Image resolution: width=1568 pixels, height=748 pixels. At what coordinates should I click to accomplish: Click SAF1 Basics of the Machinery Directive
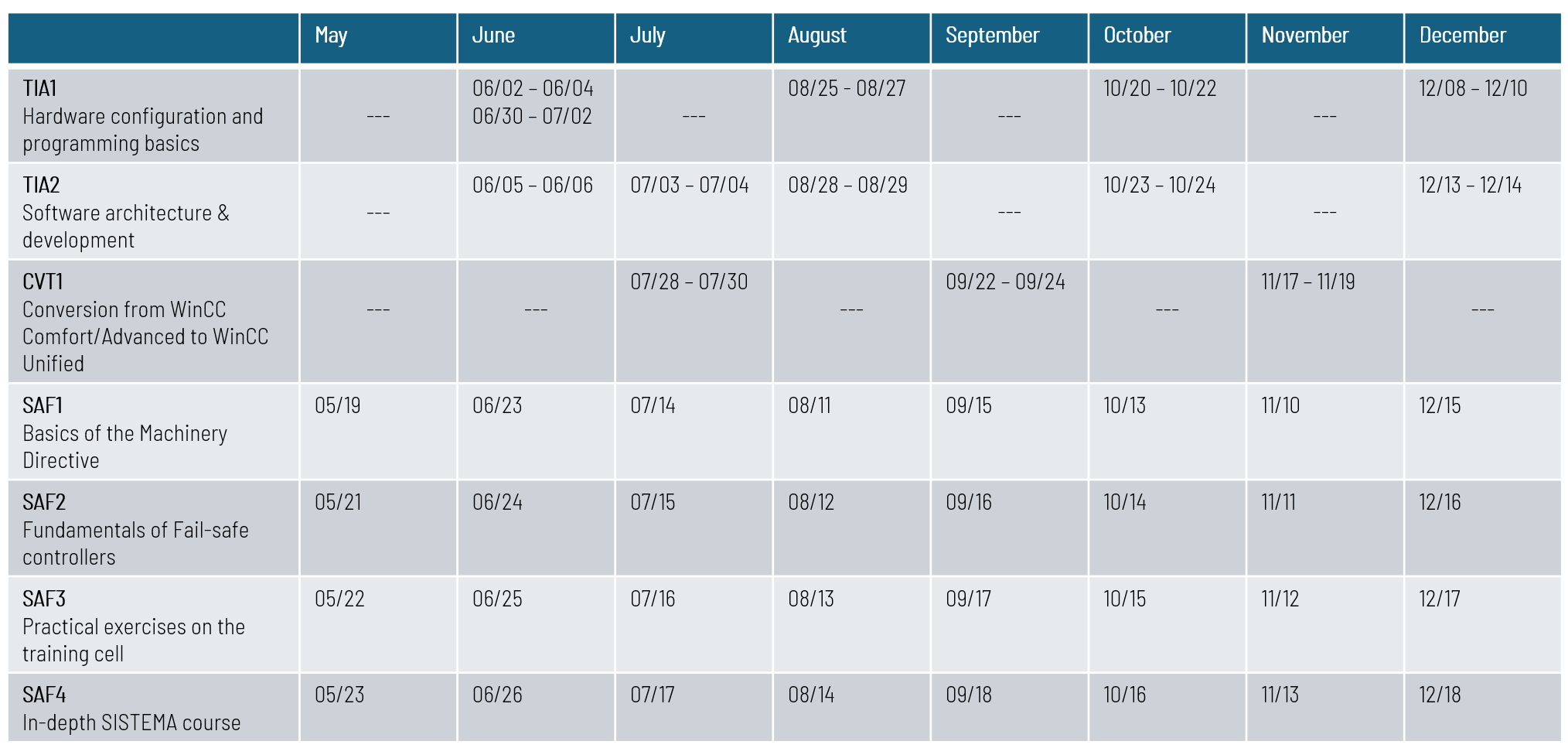pyautogui.click(x=125, y=433)
